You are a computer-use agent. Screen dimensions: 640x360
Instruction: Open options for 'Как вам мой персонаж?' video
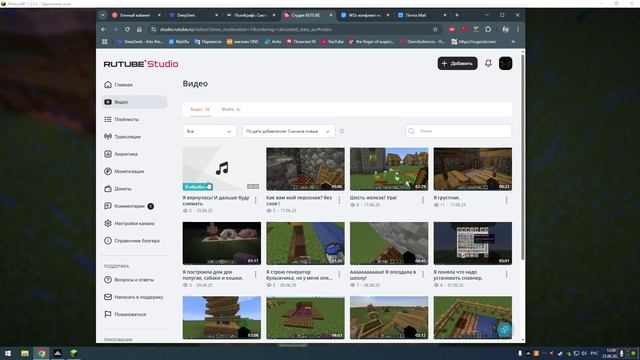(x=339, y=200)
